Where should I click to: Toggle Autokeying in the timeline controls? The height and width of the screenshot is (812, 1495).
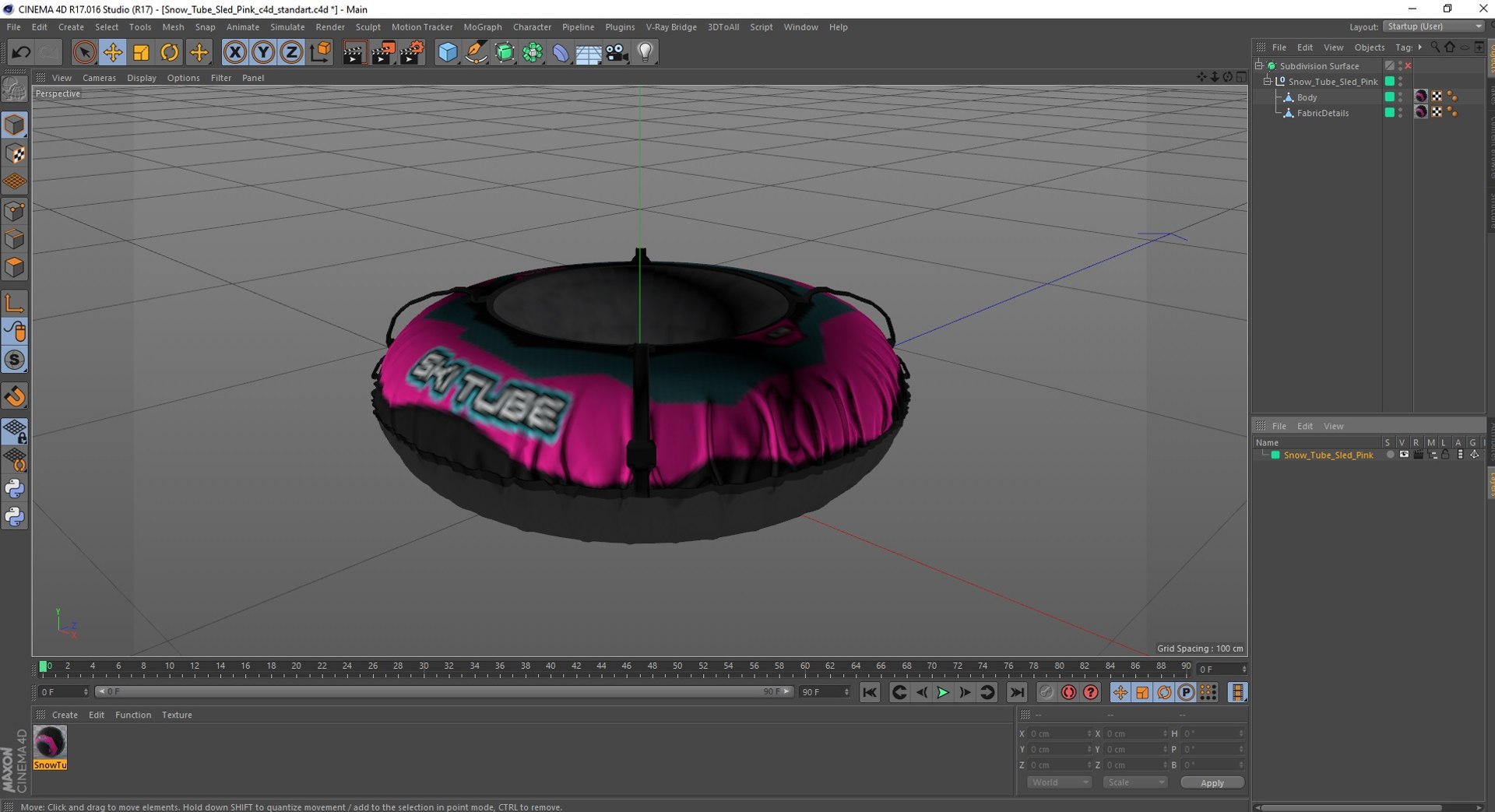click(1069, 692)
